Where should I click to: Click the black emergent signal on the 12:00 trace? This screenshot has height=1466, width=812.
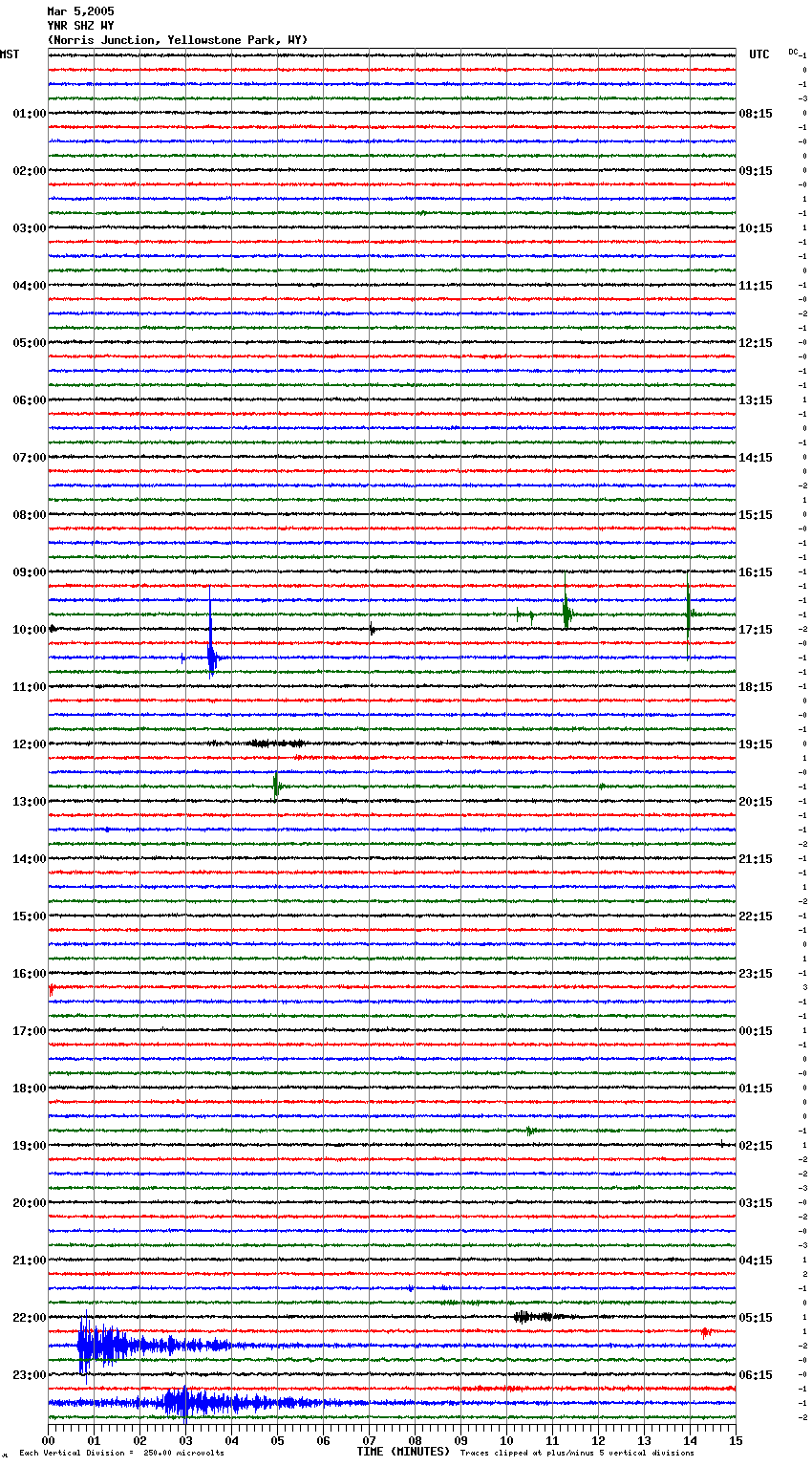(x=274, y=743)
